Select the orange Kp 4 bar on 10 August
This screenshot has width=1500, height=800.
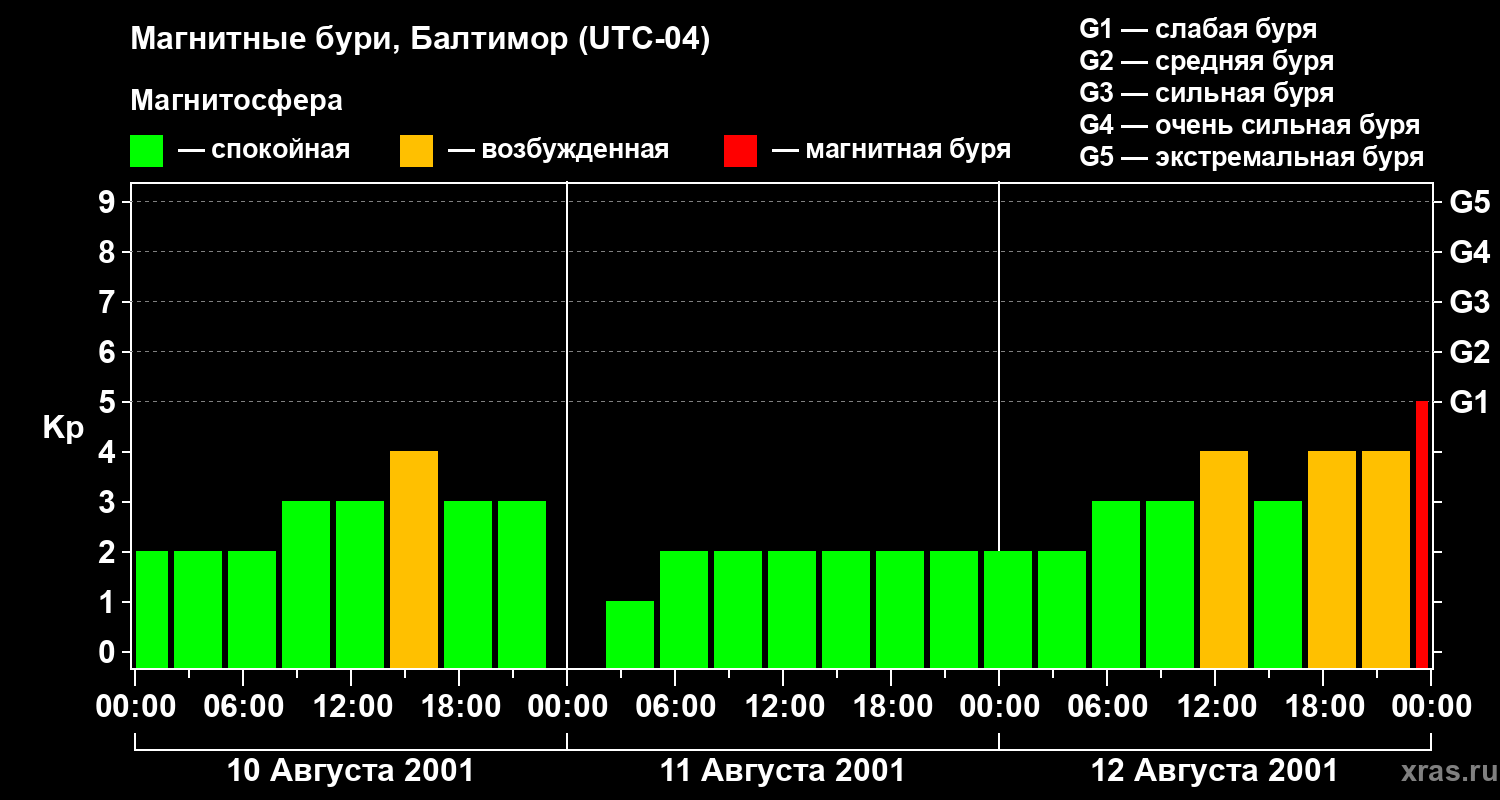(x=414, y=559)
